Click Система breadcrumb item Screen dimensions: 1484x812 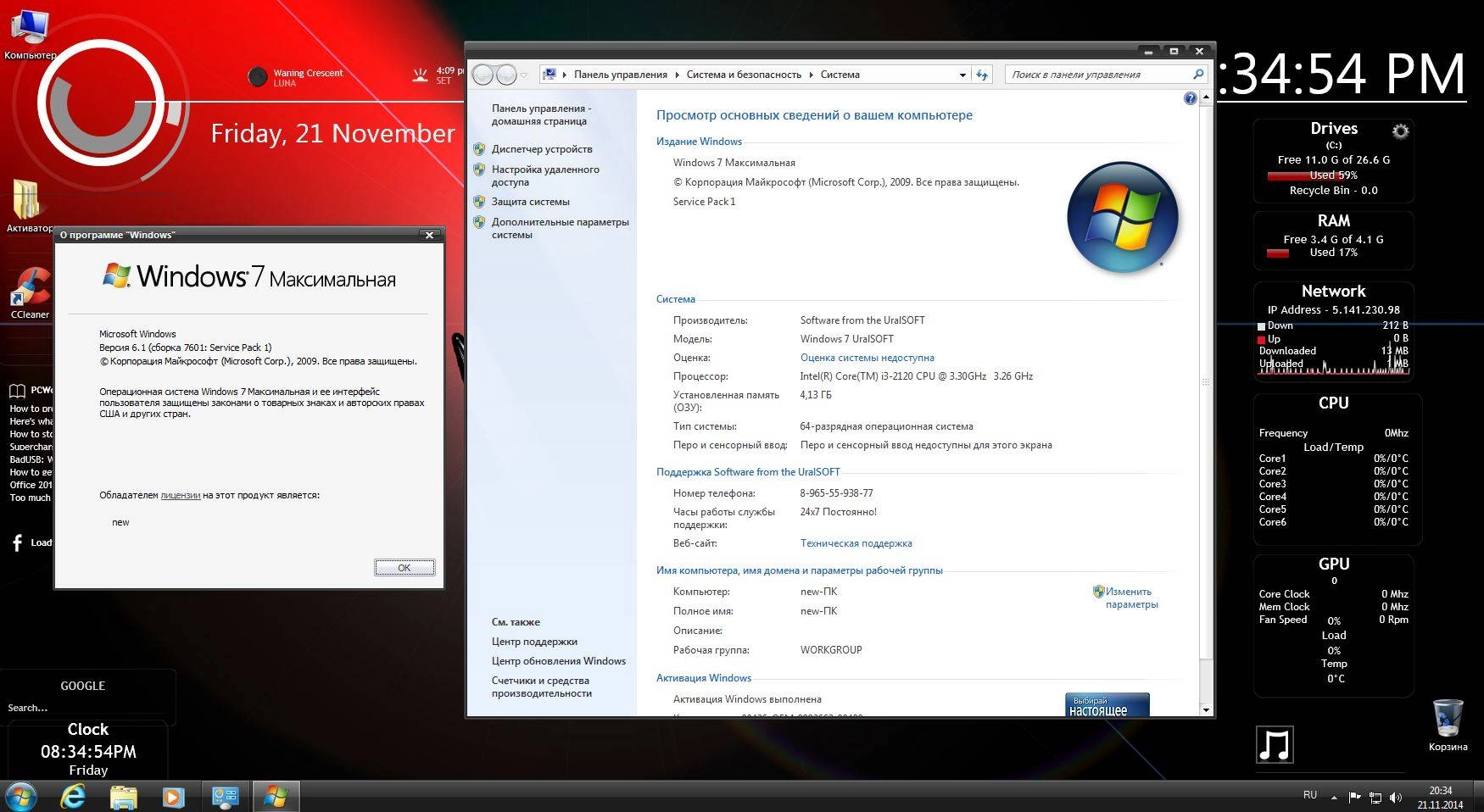[840, 75]
